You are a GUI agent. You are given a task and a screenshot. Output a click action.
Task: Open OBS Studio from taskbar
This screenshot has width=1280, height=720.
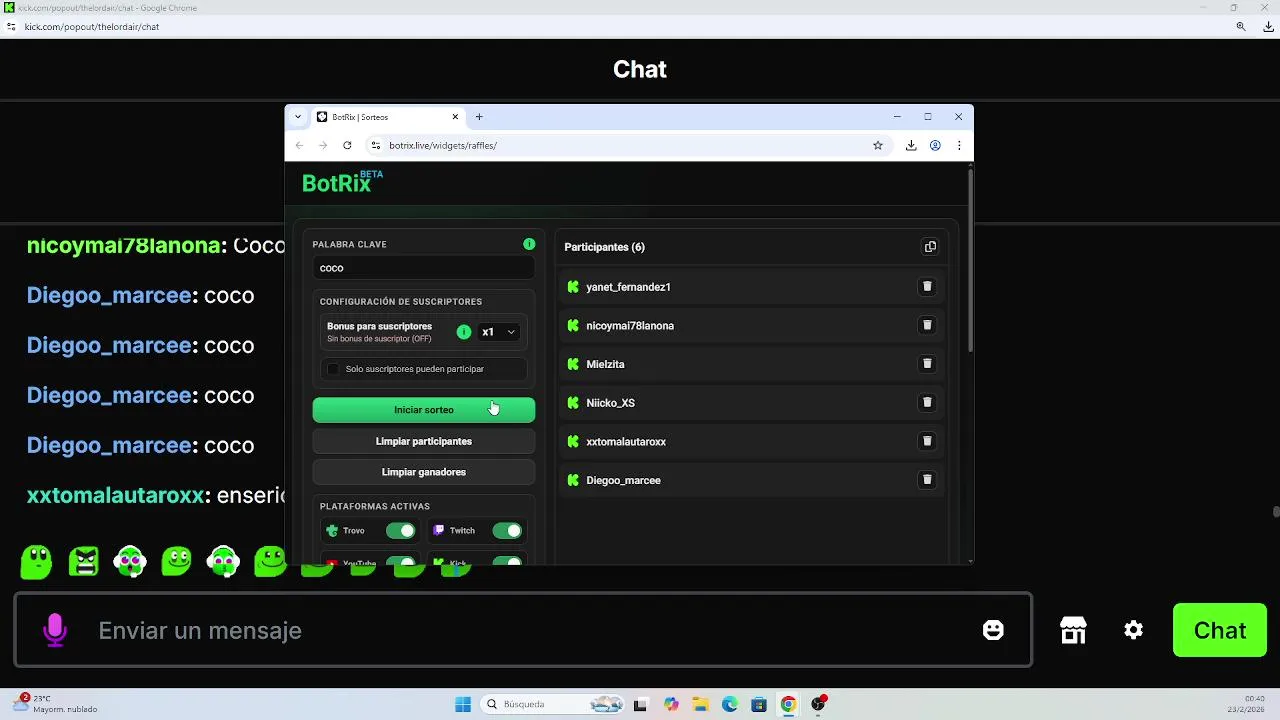818,704
